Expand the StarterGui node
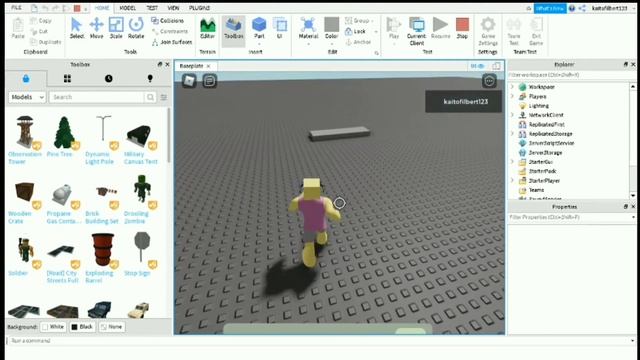This screenshot has width=640, height=360. pyautogui.click(x=513, y=162)
